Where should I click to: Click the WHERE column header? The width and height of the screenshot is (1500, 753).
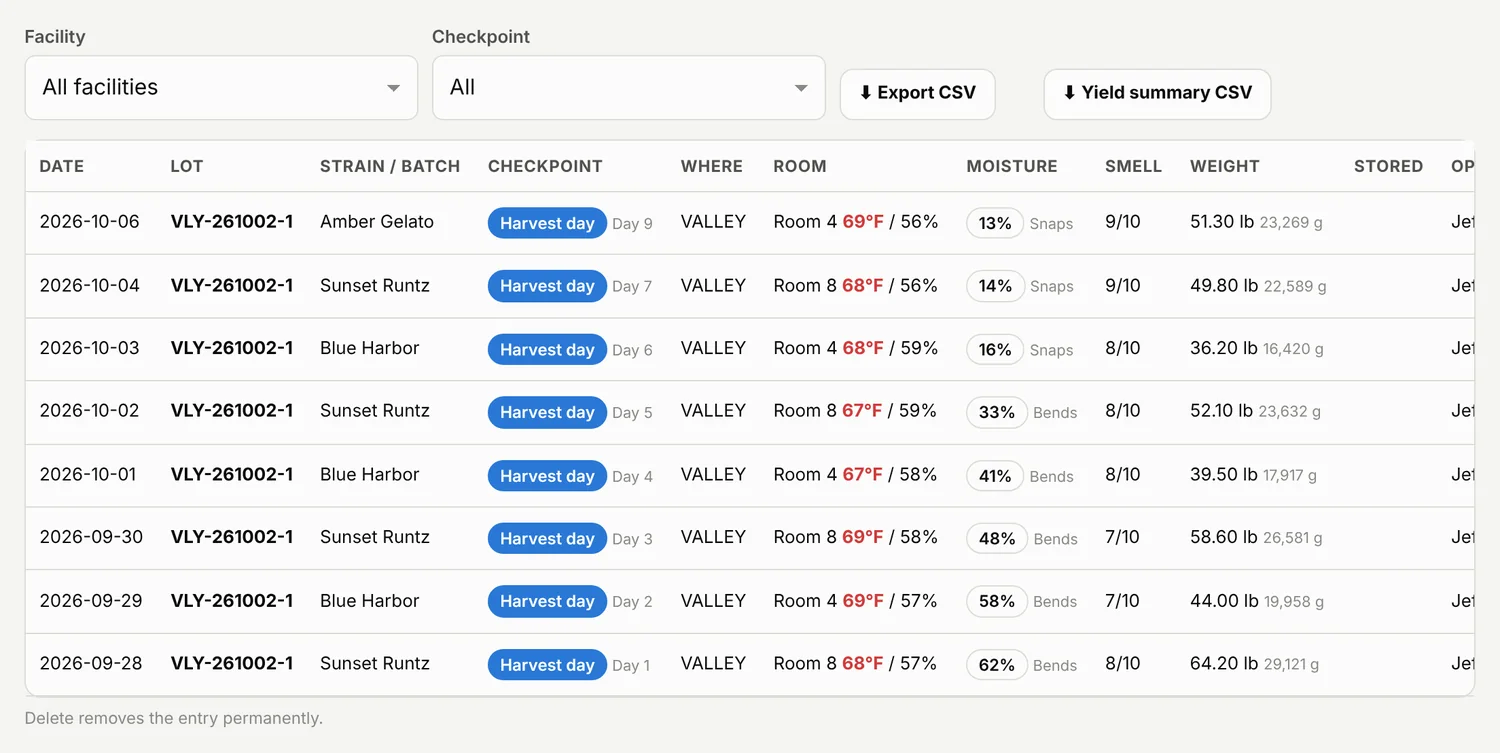pos(712,166)
